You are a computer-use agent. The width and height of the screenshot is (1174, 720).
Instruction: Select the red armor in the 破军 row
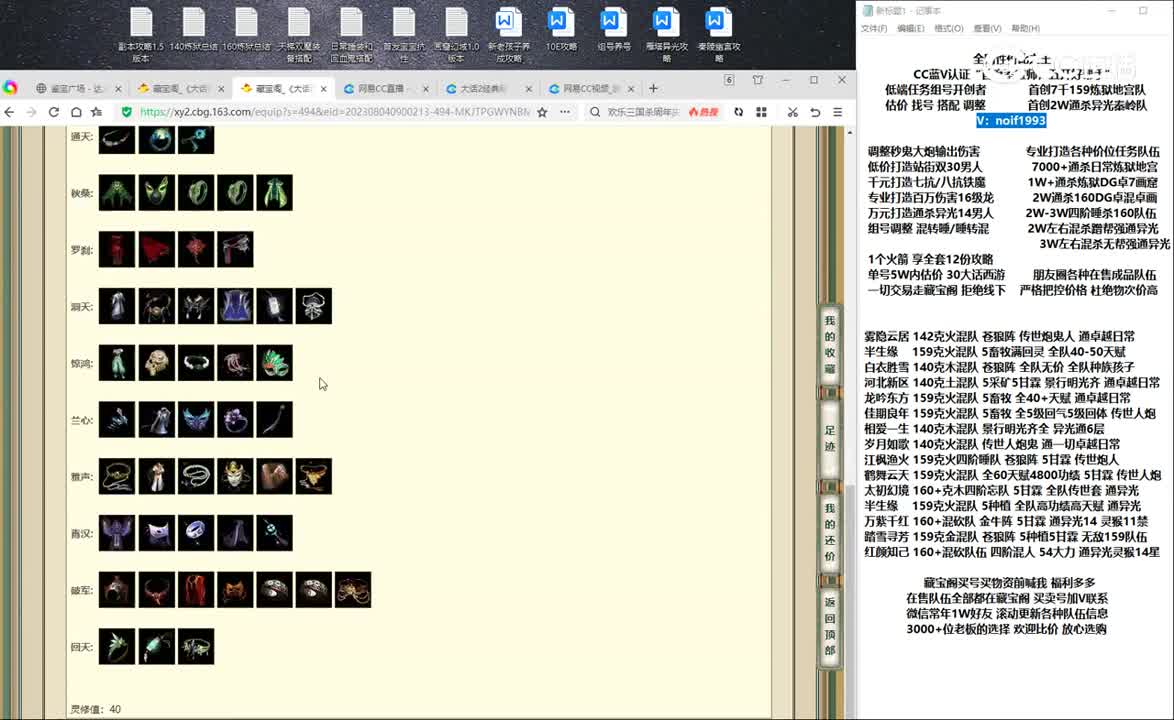[x=195, y=590]
